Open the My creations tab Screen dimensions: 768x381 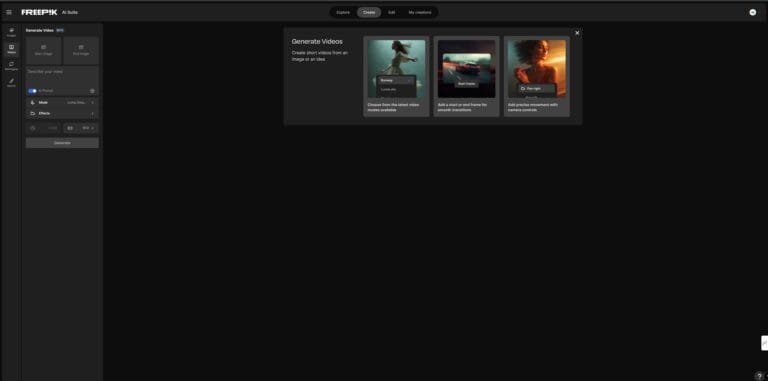click(420, 12)
